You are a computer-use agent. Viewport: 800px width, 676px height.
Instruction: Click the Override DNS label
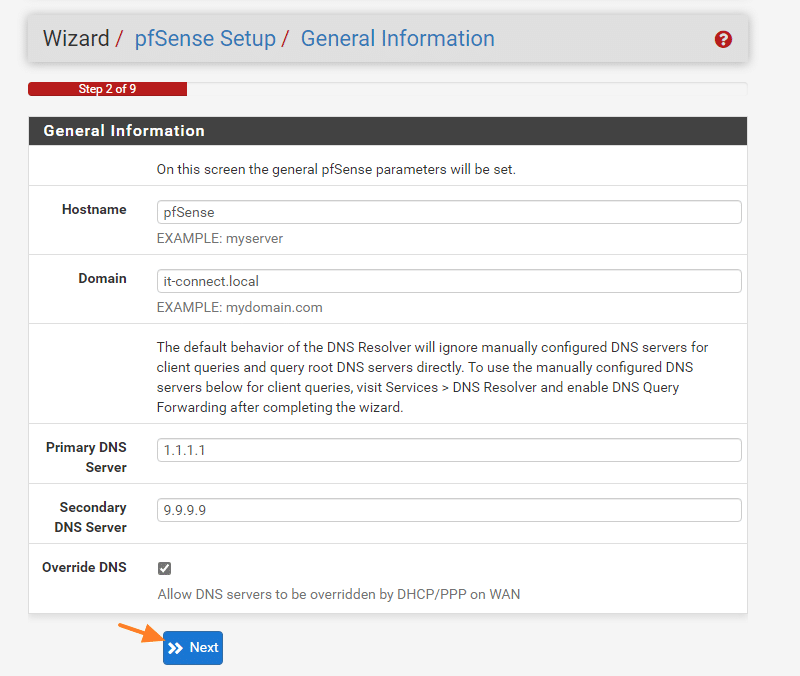[84, 567]
